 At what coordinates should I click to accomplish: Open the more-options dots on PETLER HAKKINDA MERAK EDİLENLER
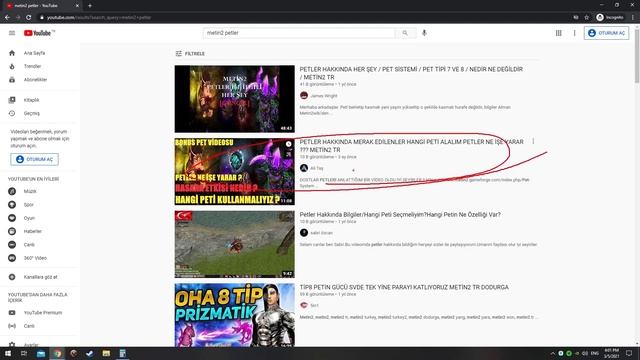coord(533,142)
